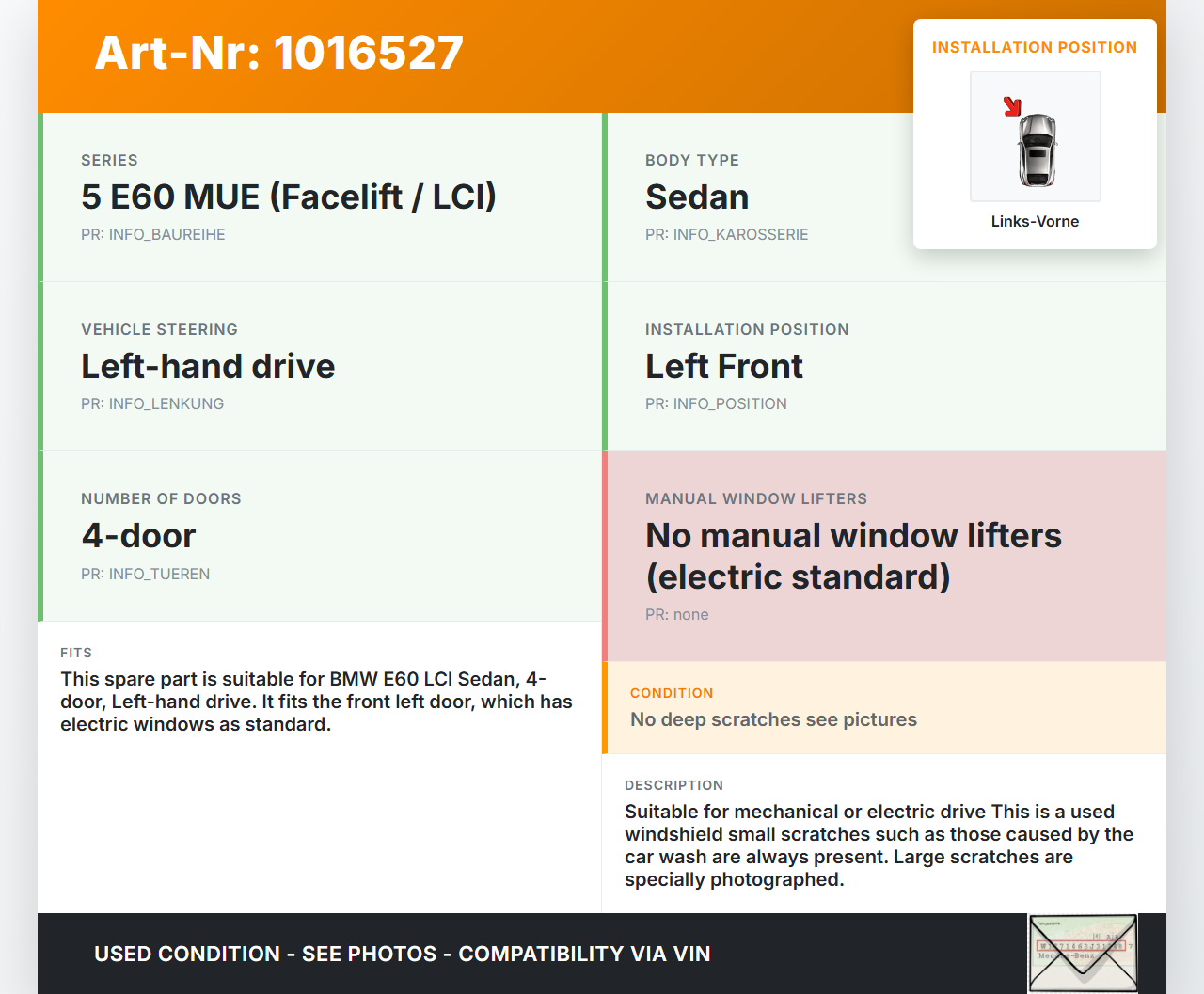Select the "4-door" value
Screen dimensions: 1204x994
[x=138, y=535]
